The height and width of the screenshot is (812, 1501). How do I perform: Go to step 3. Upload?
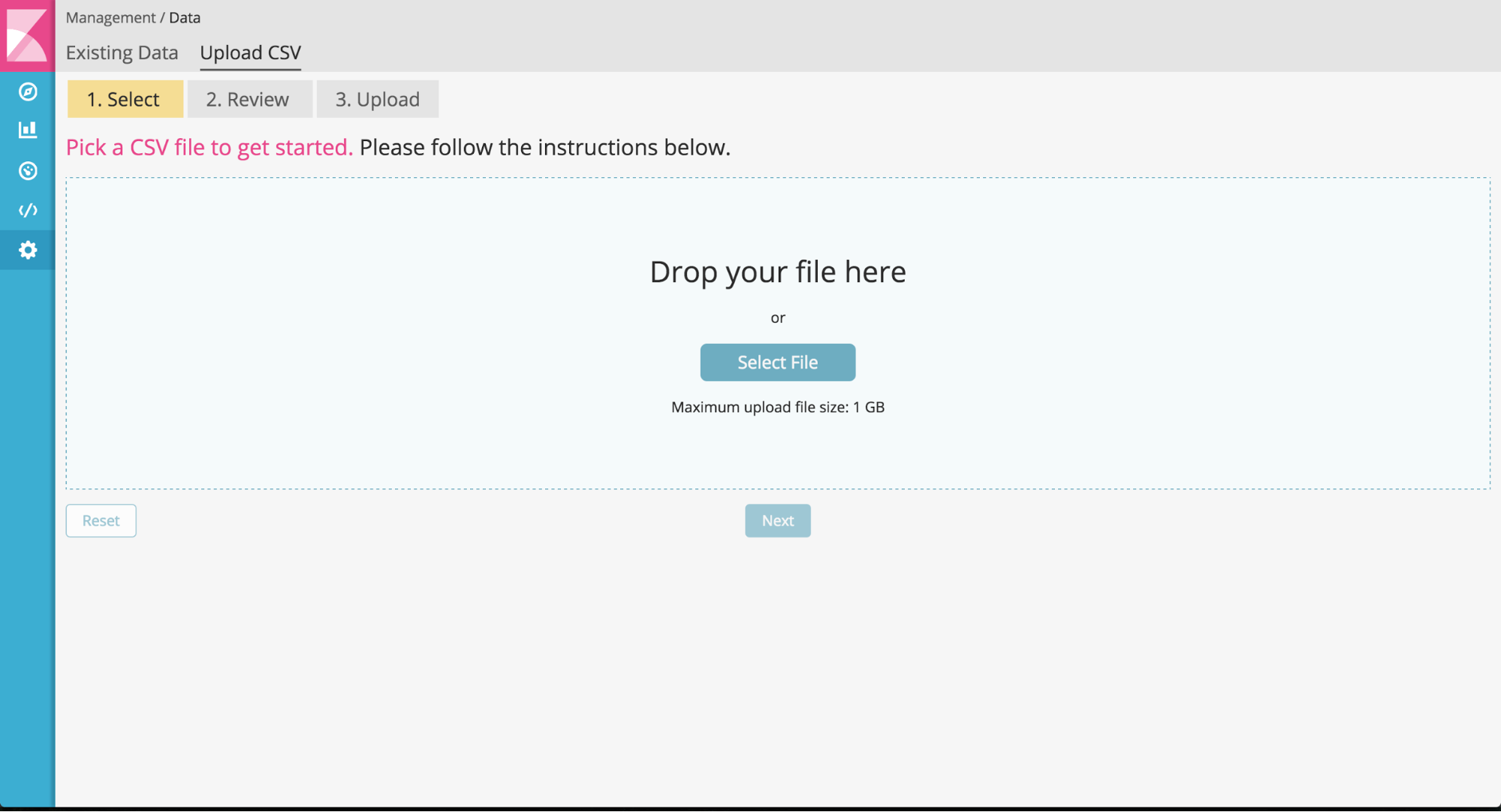[377, 99]
